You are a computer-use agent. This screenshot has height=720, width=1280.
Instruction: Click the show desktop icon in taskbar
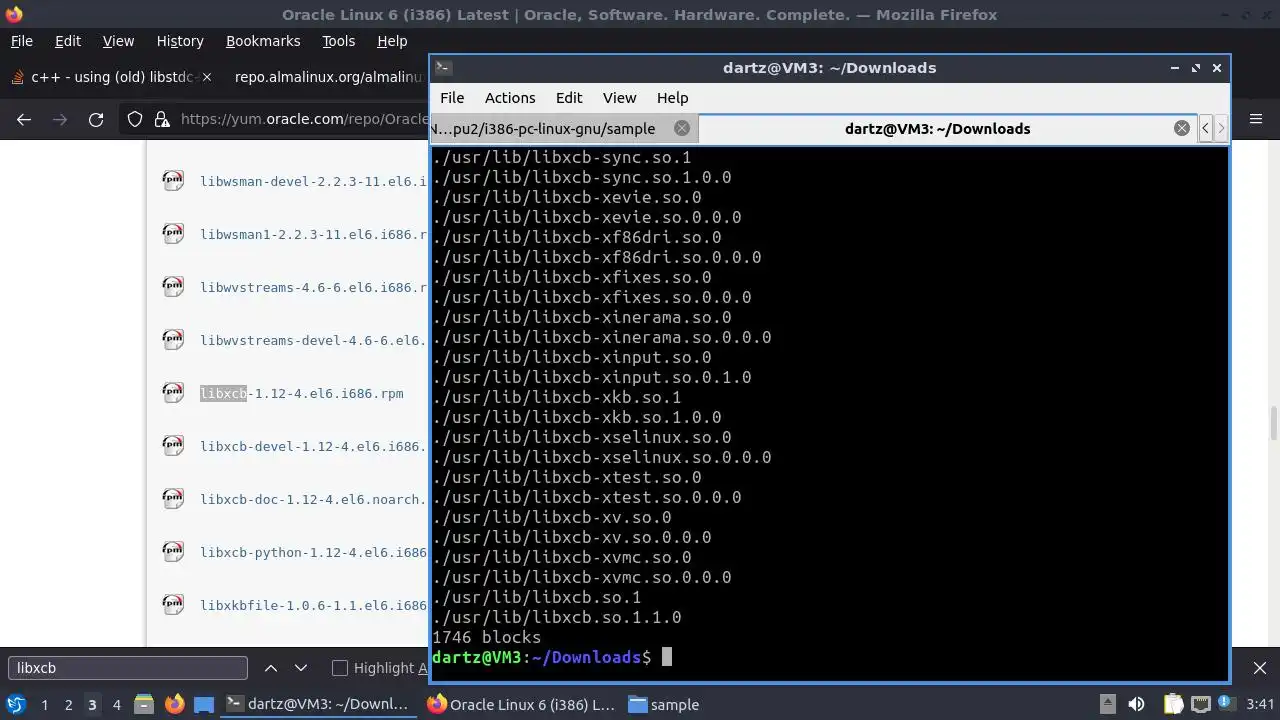pos(204,704)
